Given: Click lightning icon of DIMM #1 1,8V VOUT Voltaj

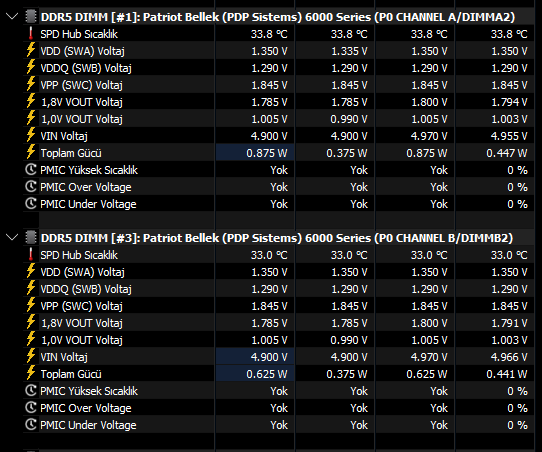Looking at the screenshot, I should pyautogui.click(x=31, y=101).
